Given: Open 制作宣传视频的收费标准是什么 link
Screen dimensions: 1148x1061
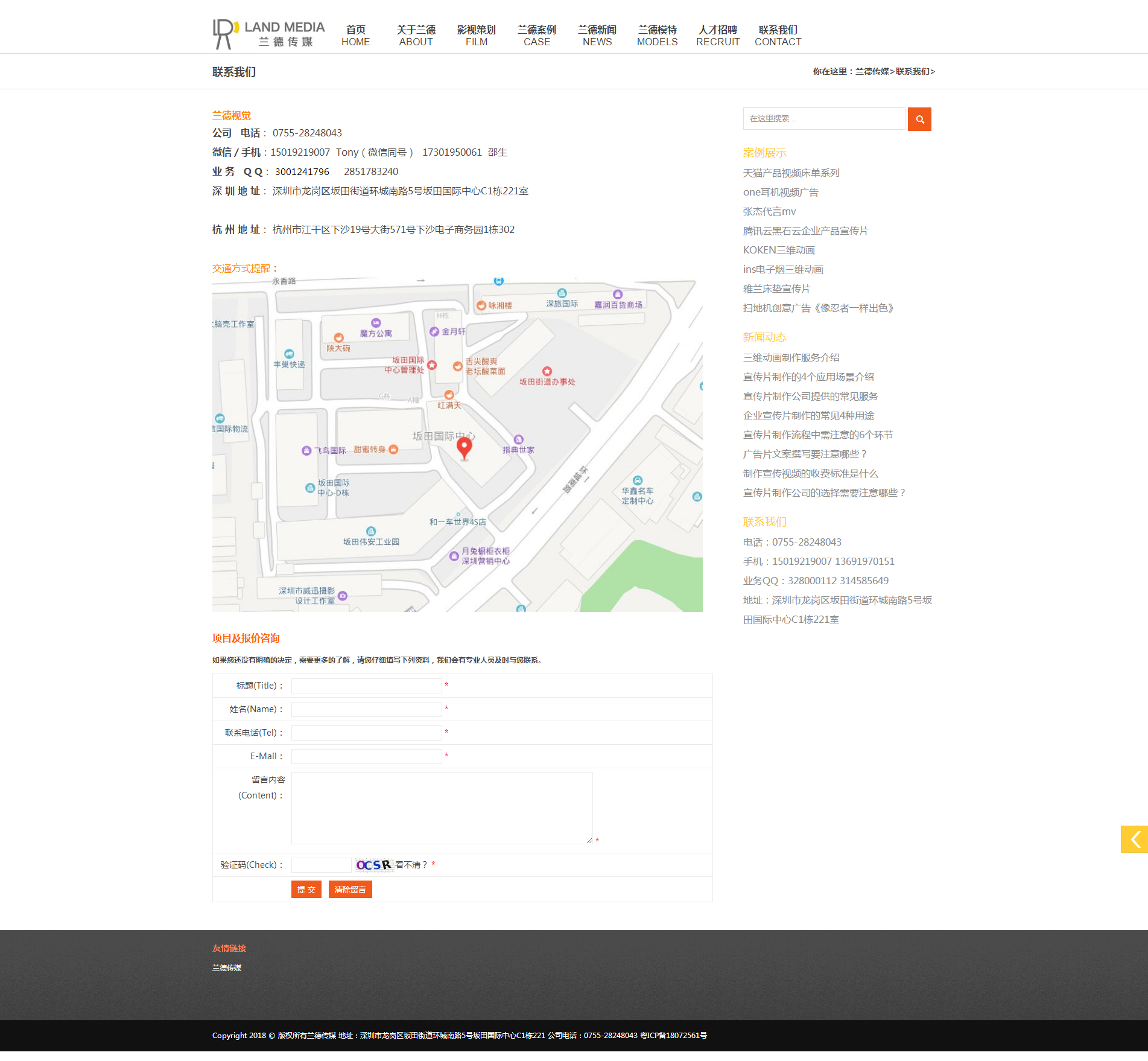Looking at the screenshot, I should point(810,474).
